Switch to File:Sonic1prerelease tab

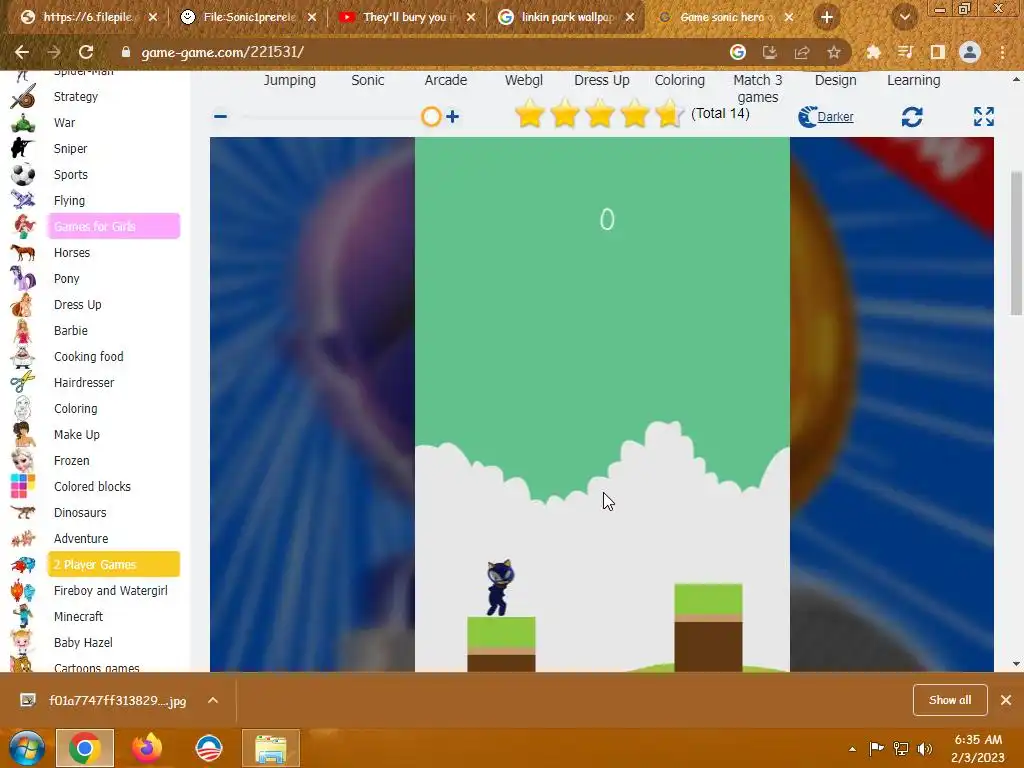pos(247,17)
